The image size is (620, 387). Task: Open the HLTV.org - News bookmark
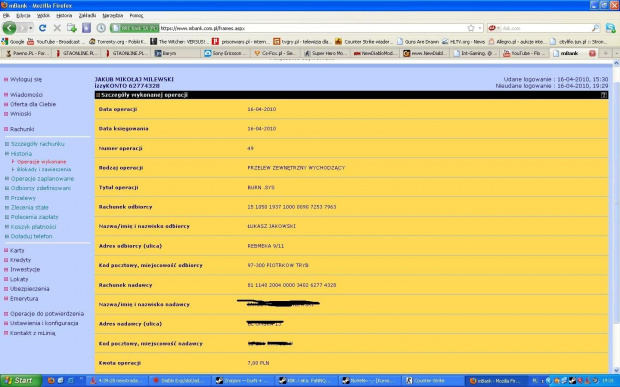(x=463, y=42)
